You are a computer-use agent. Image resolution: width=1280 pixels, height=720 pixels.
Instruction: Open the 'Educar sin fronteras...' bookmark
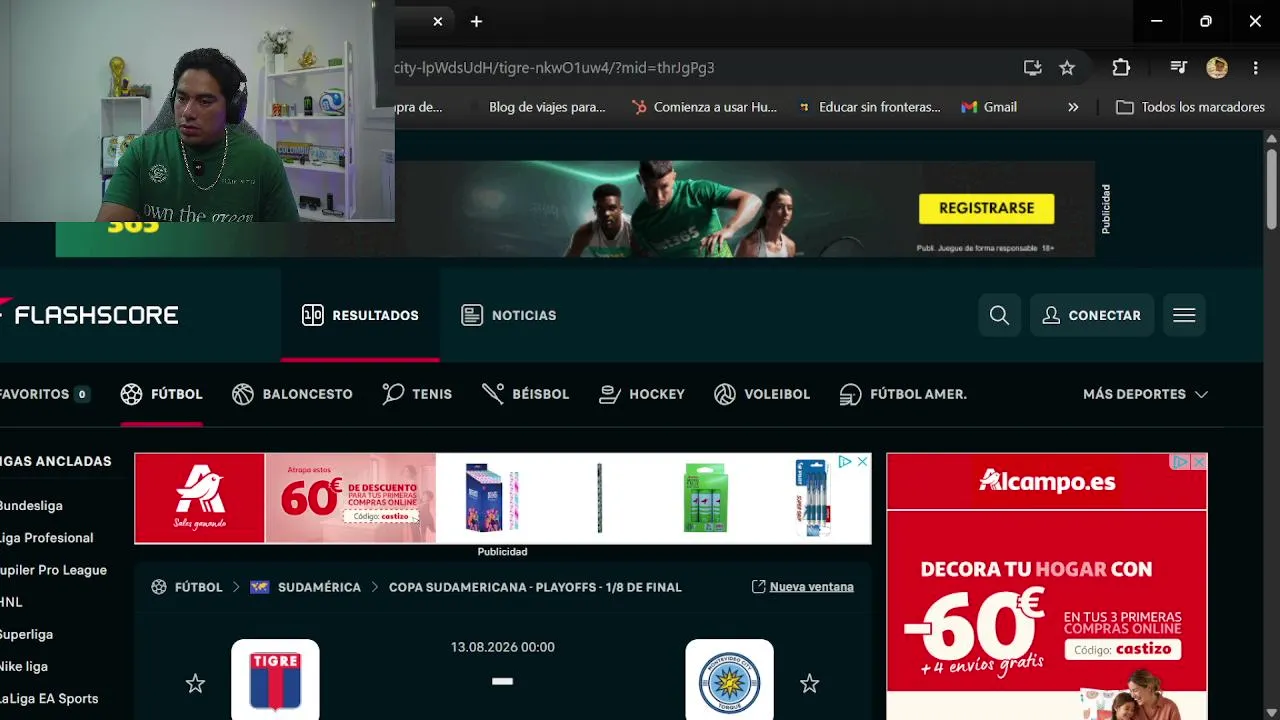[869, 107]
